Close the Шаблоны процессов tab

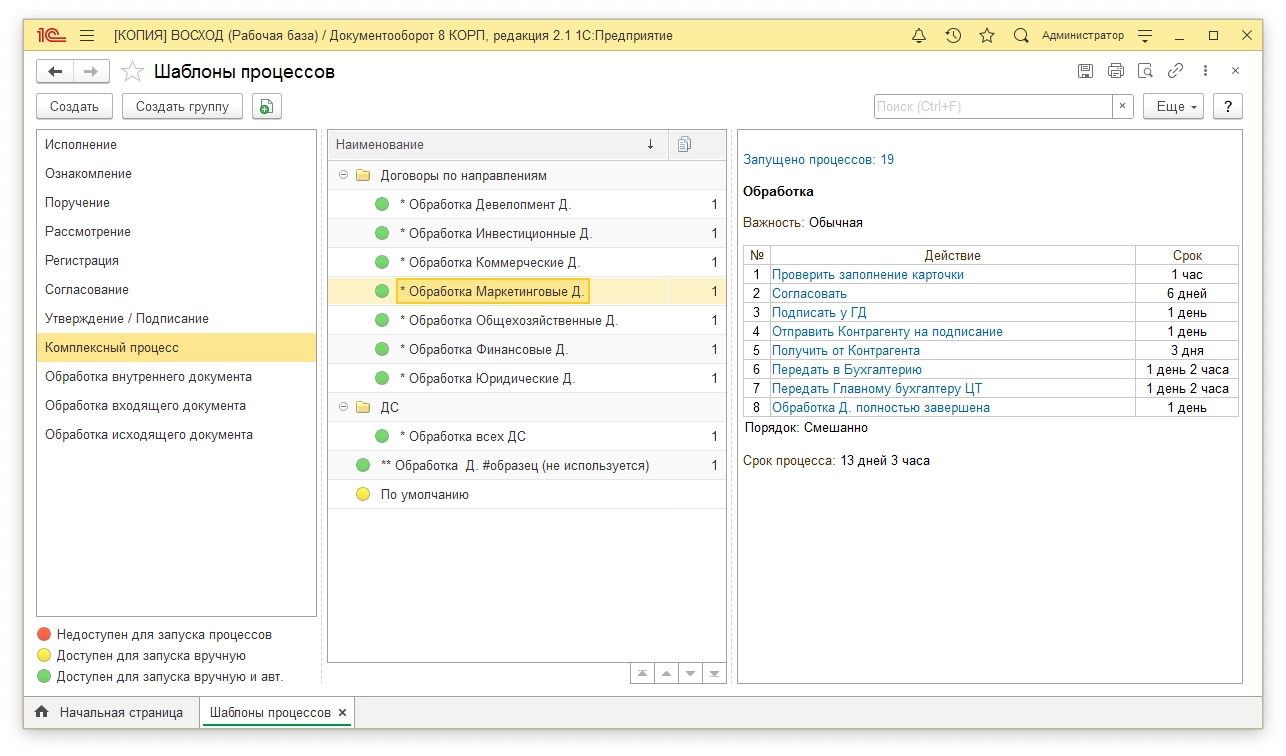coord(342,713)
